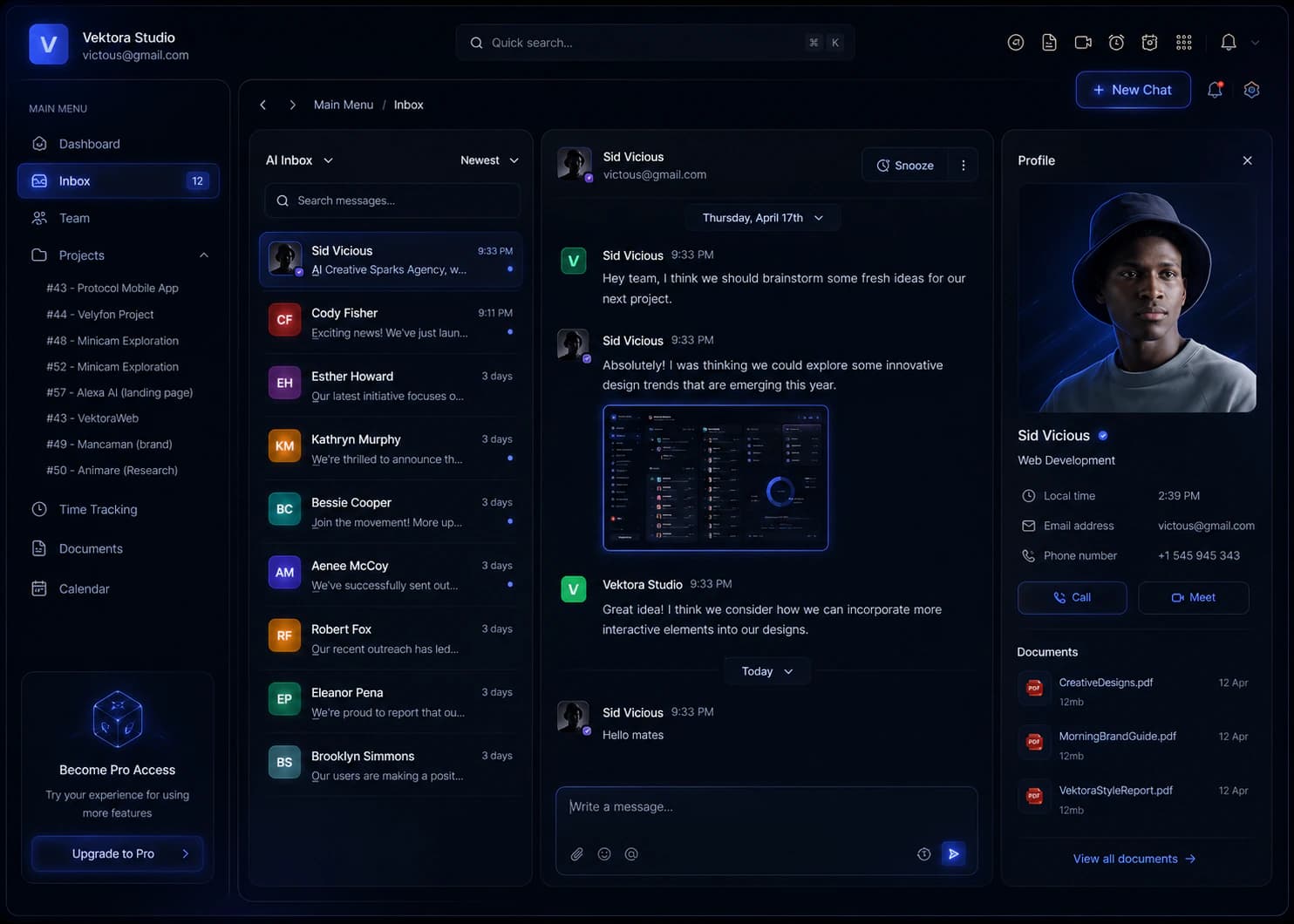Click the calendar icon in top bar
The image size is (1294, 924).
pos(1149,42)
